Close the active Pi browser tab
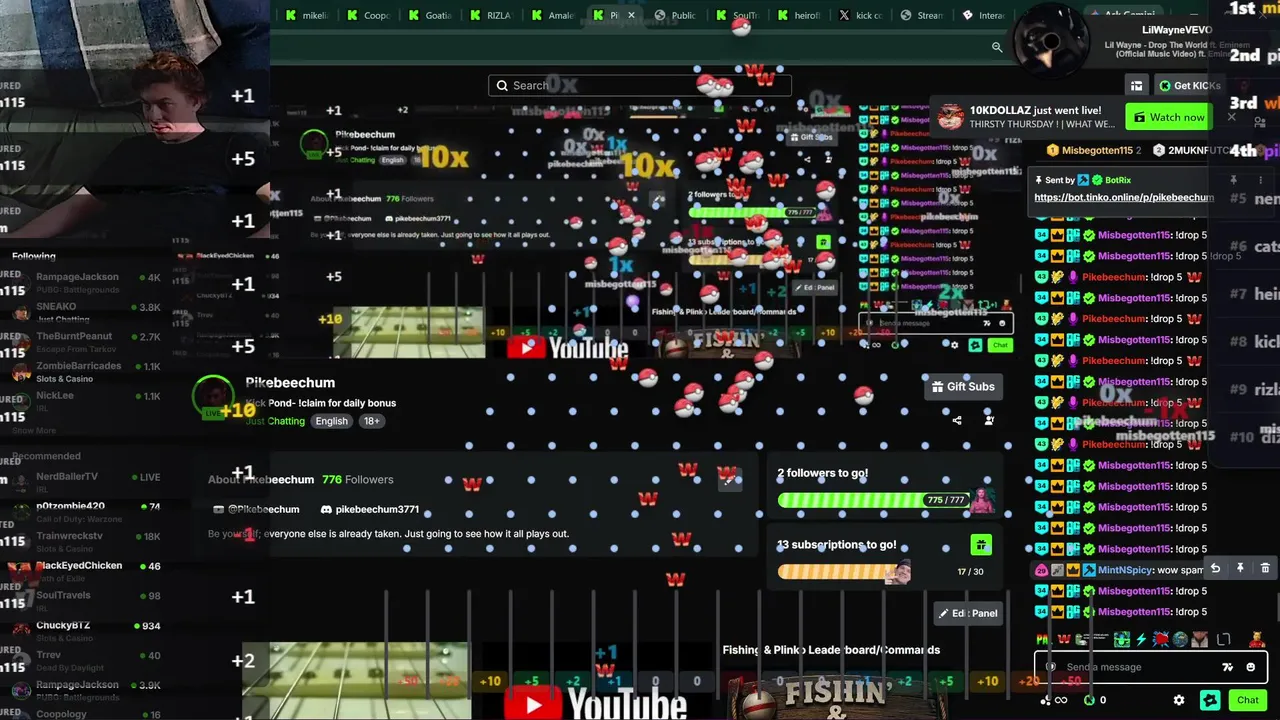 pos(631,15)
